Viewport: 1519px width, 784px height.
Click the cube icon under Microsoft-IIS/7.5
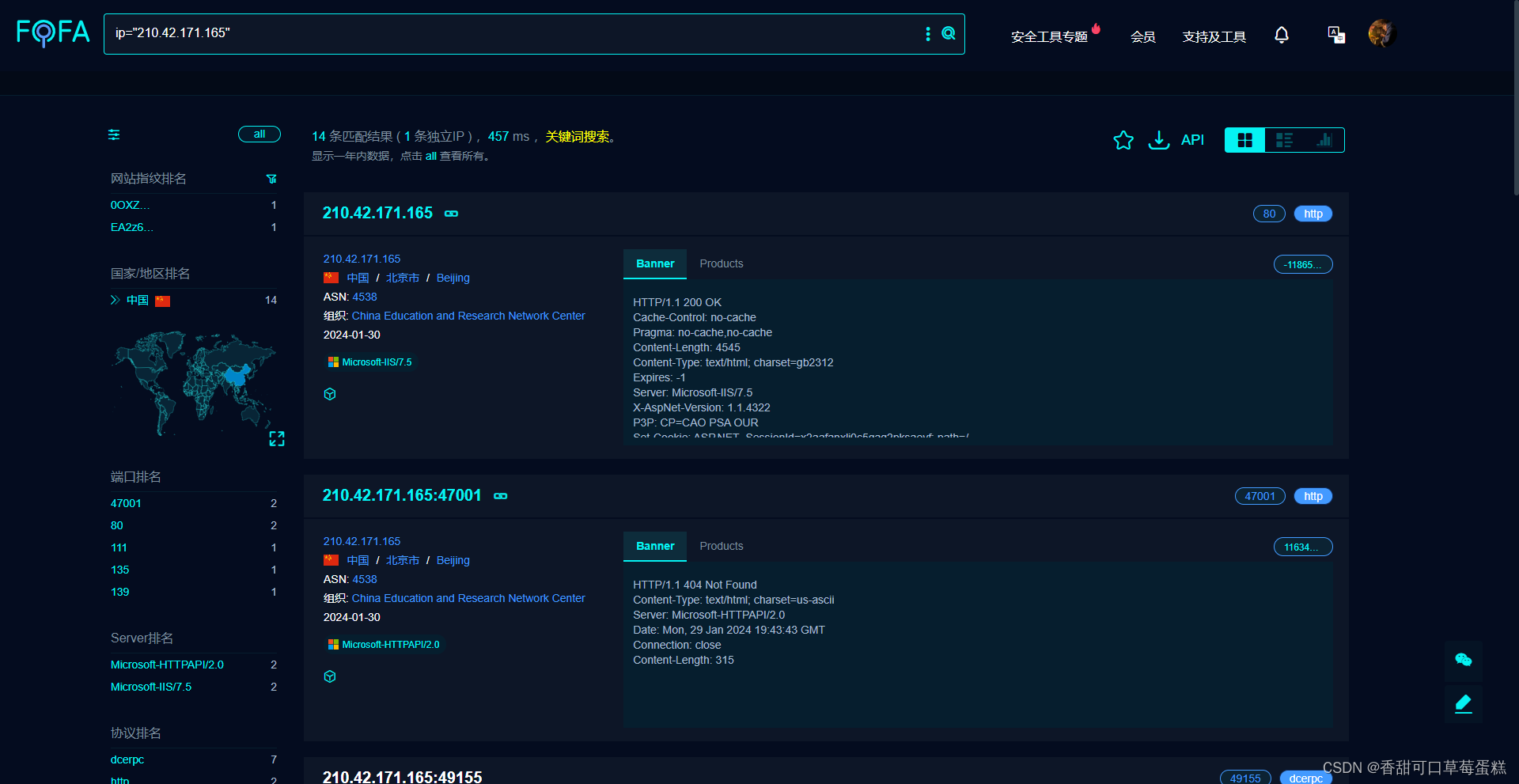(x=330, y=394)
